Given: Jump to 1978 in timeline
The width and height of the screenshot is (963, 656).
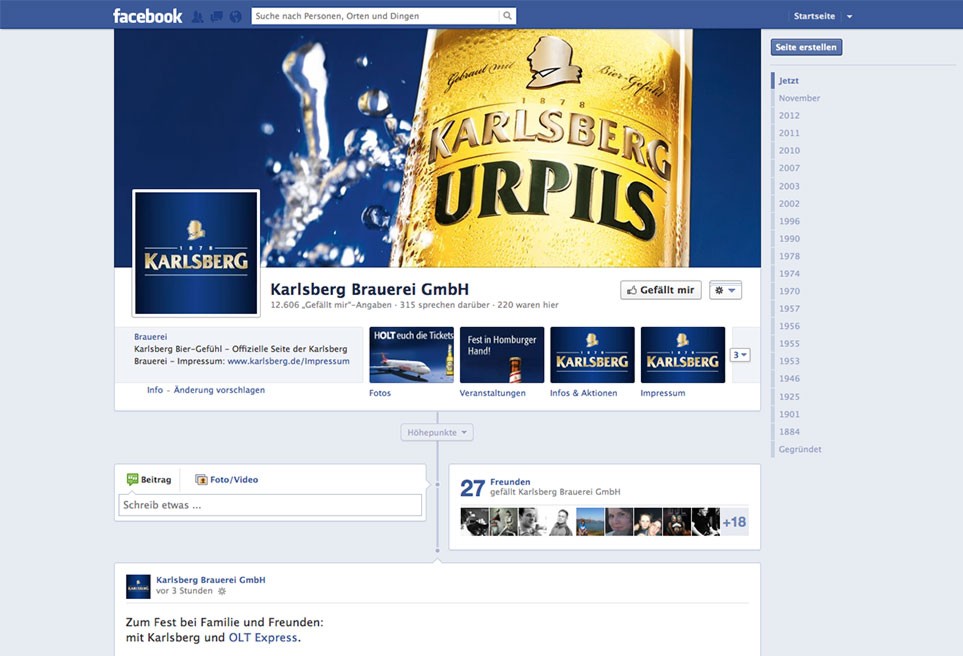Looking at the screenshot, I should 789,256.
